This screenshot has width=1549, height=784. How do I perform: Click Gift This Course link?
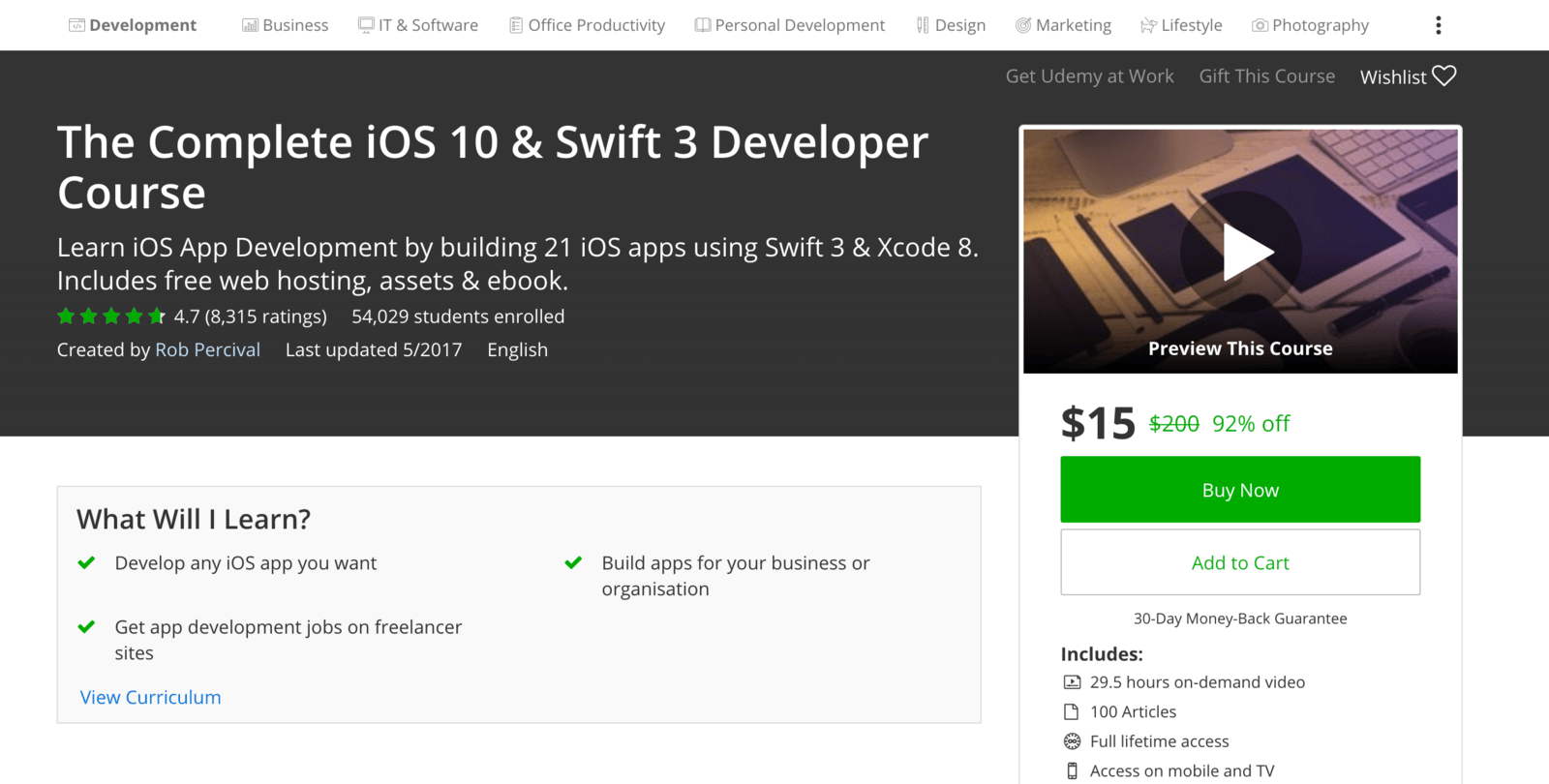pos(1266,76)
